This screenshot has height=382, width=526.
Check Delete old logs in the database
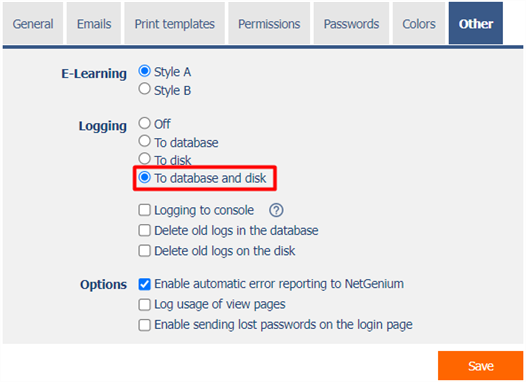(x=145, y=230)
